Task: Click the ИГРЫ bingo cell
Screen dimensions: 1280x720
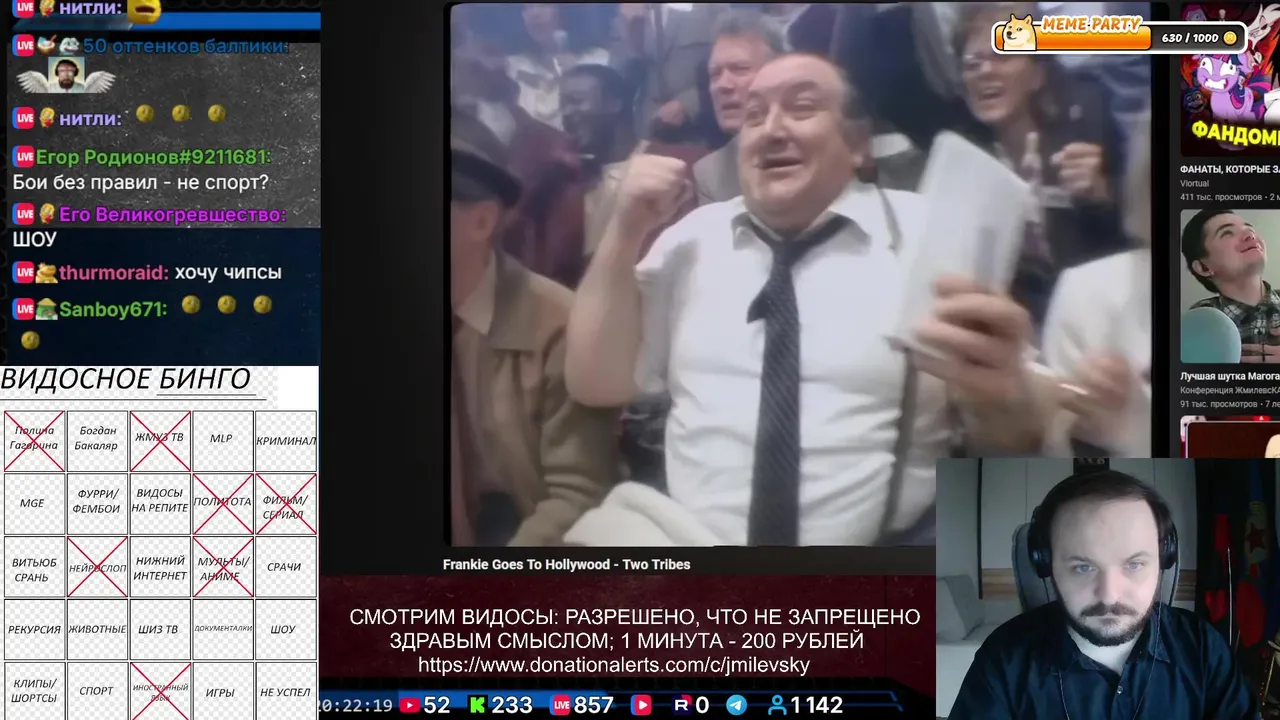Action: 222,691
